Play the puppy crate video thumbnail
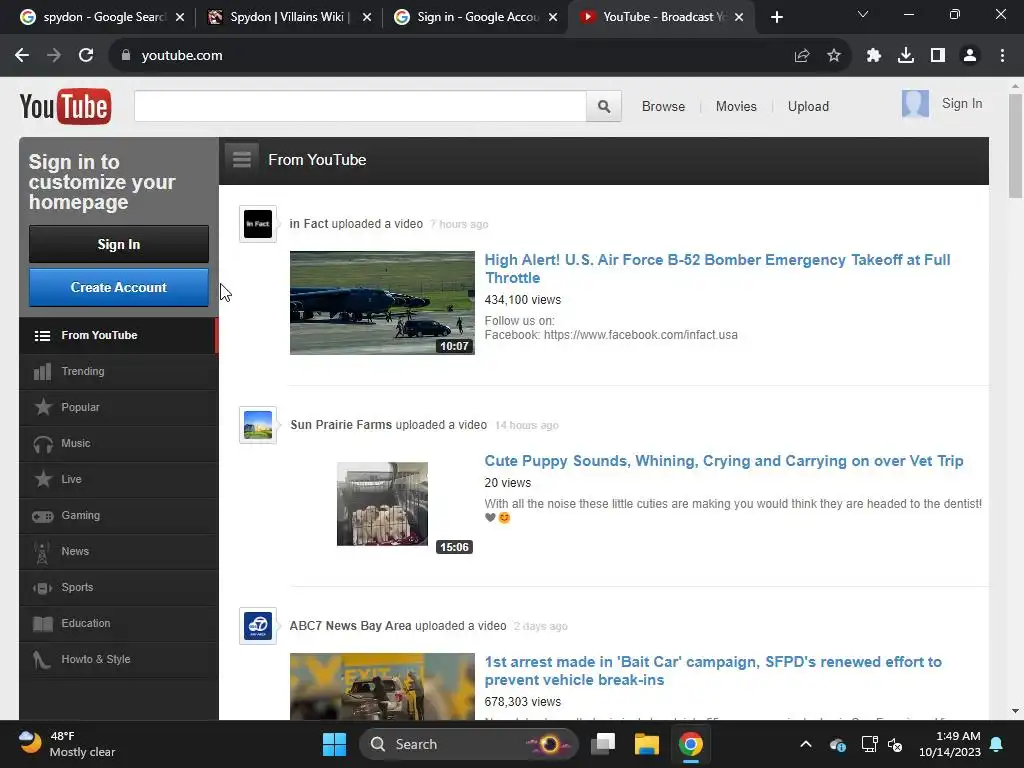The image size is (1024, 768). coord(382,504)
